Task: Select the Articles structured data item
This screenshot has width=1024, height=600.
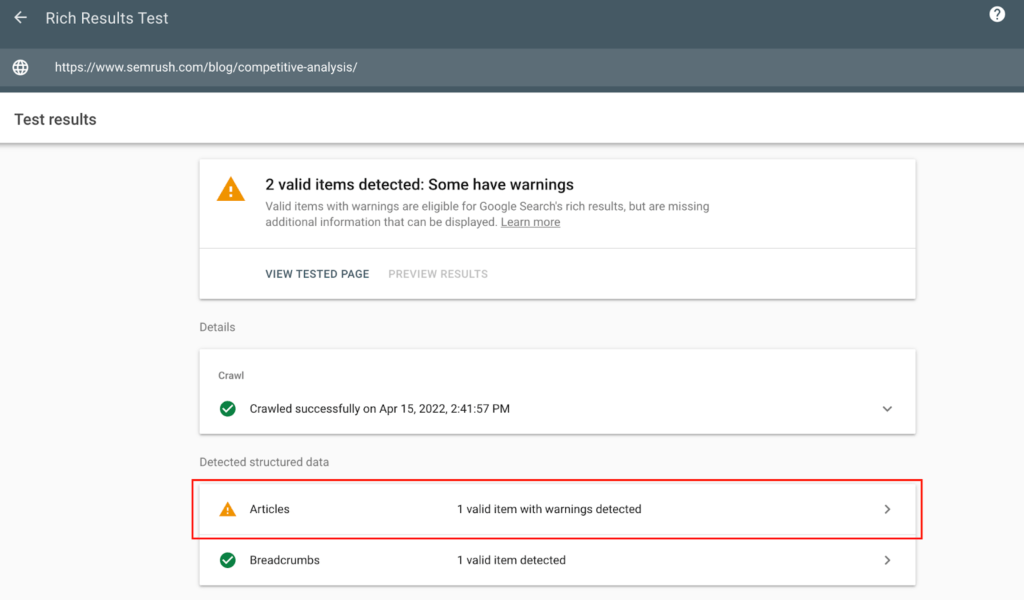Action: tap(557, 509)
